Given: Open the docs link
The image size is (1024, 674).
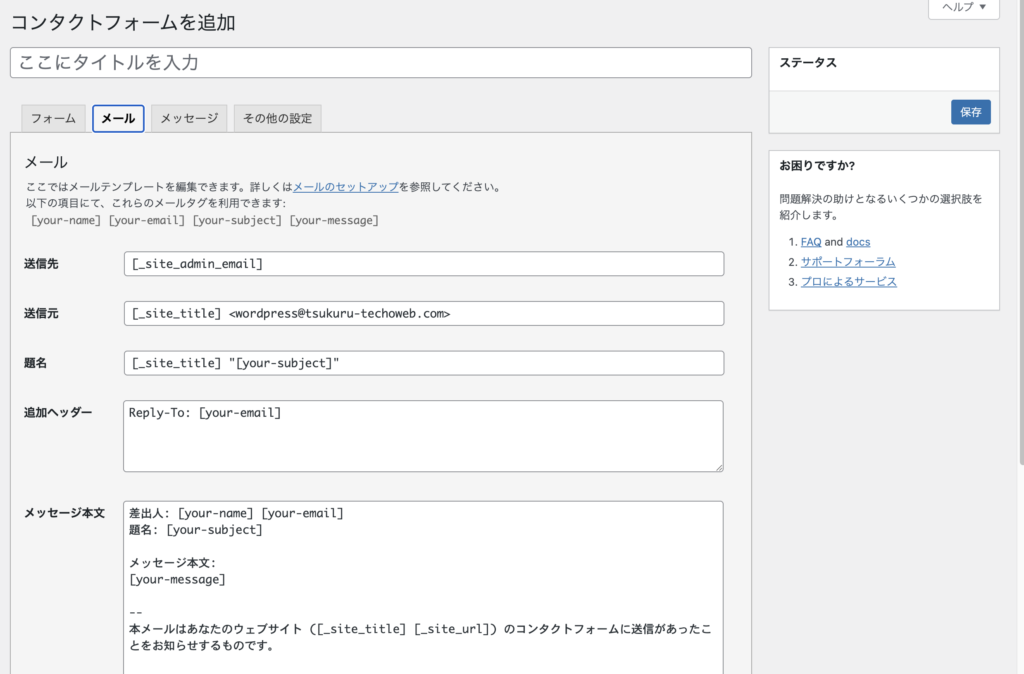Looking at the screenshot, I should [x=858, y=242].
